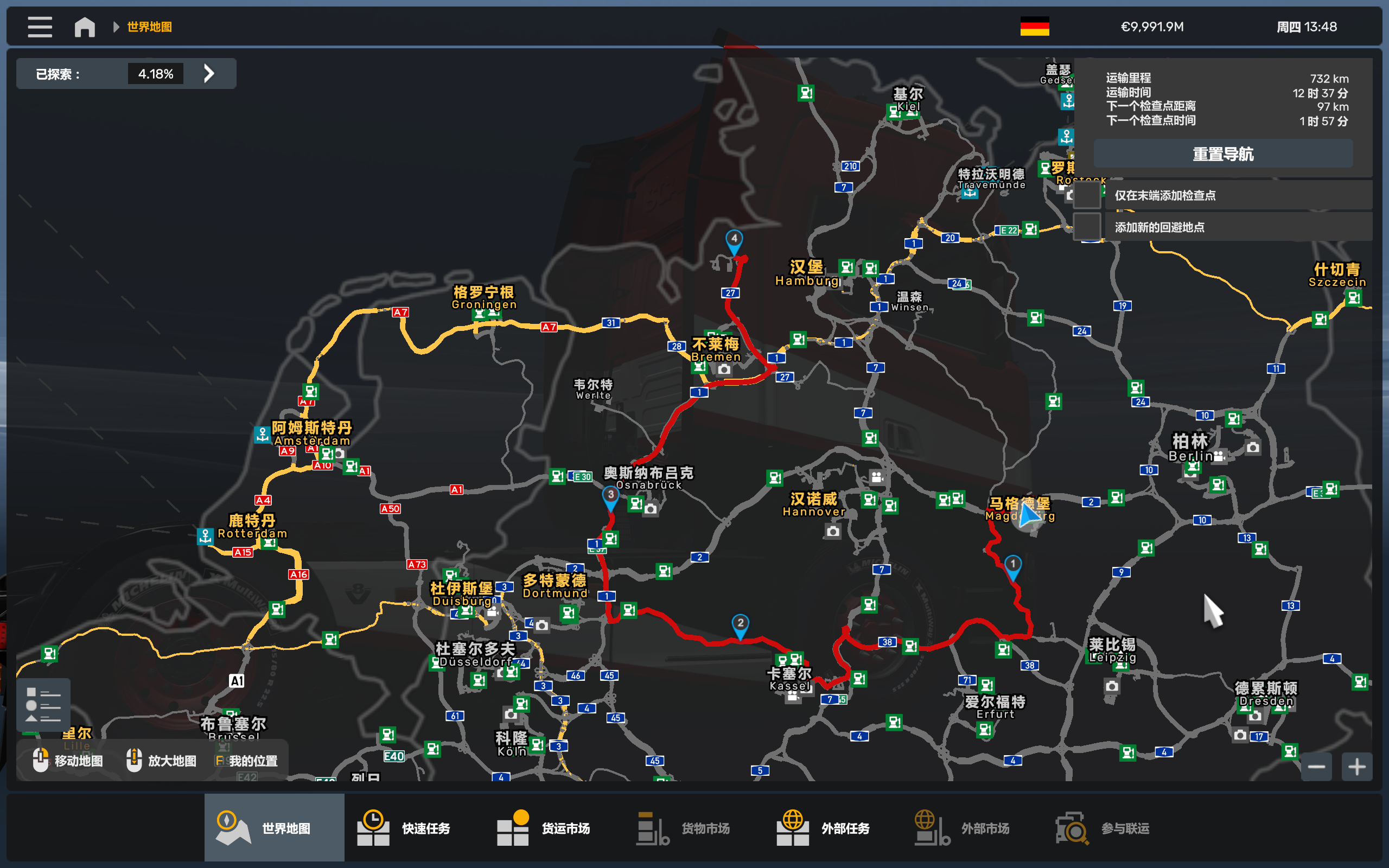Zoom out map with minus button
The image size is (1389, 868).
coord(1316,767)
